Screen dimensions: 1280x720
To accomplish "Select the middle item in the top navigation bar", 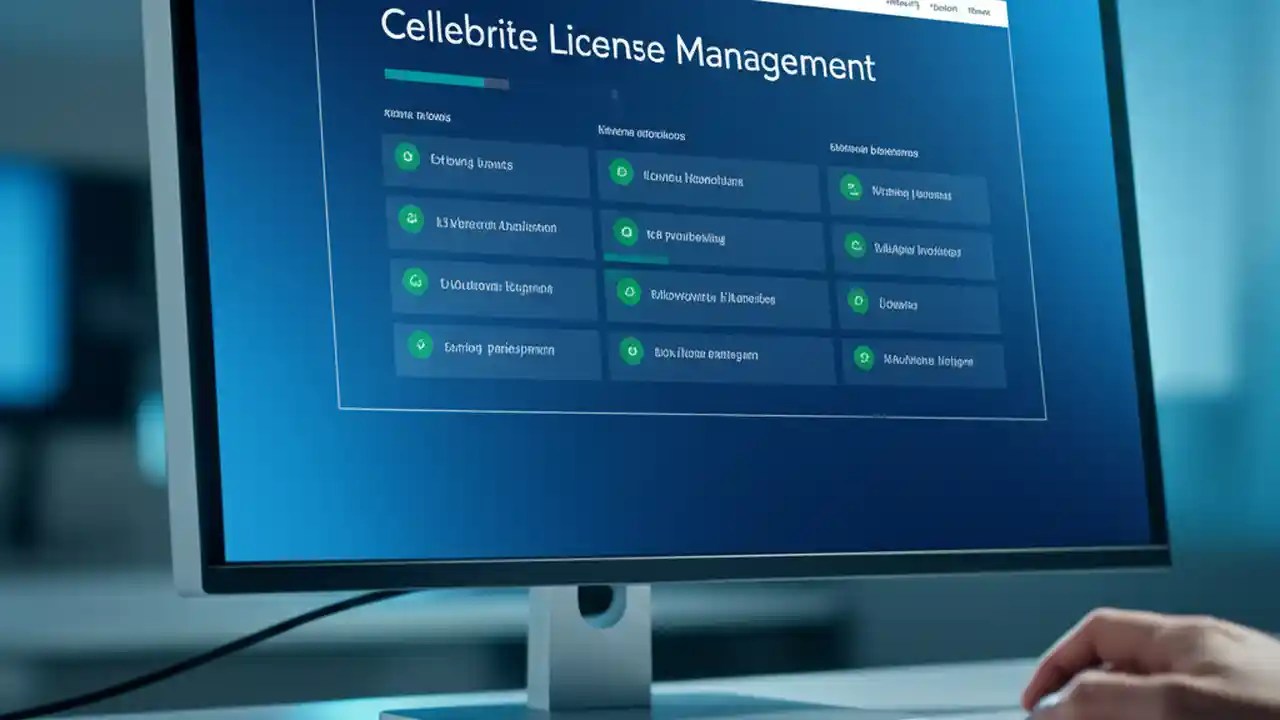I will pos(943,7).
